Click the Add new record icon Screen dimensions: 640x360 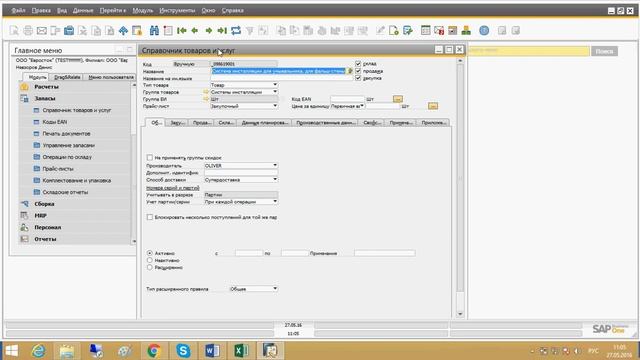pos(168,31)
